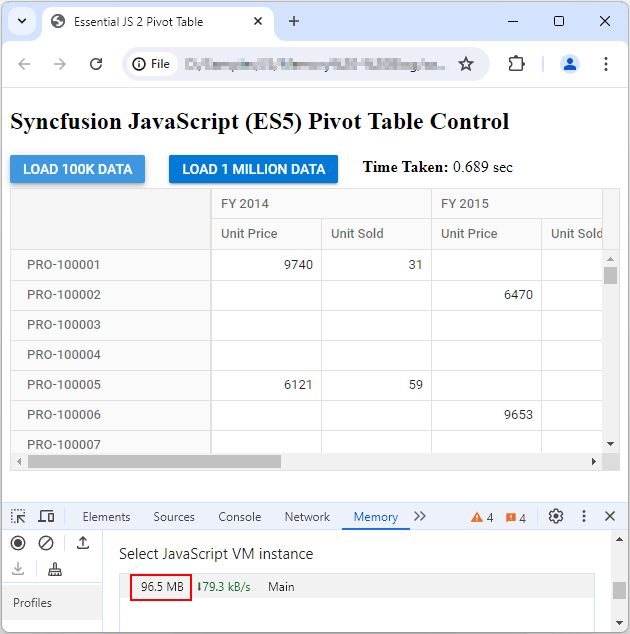The image size is (630, 634).
Task: Click Unit Price header under FY 2014
Action: click(x=266, y=234)
